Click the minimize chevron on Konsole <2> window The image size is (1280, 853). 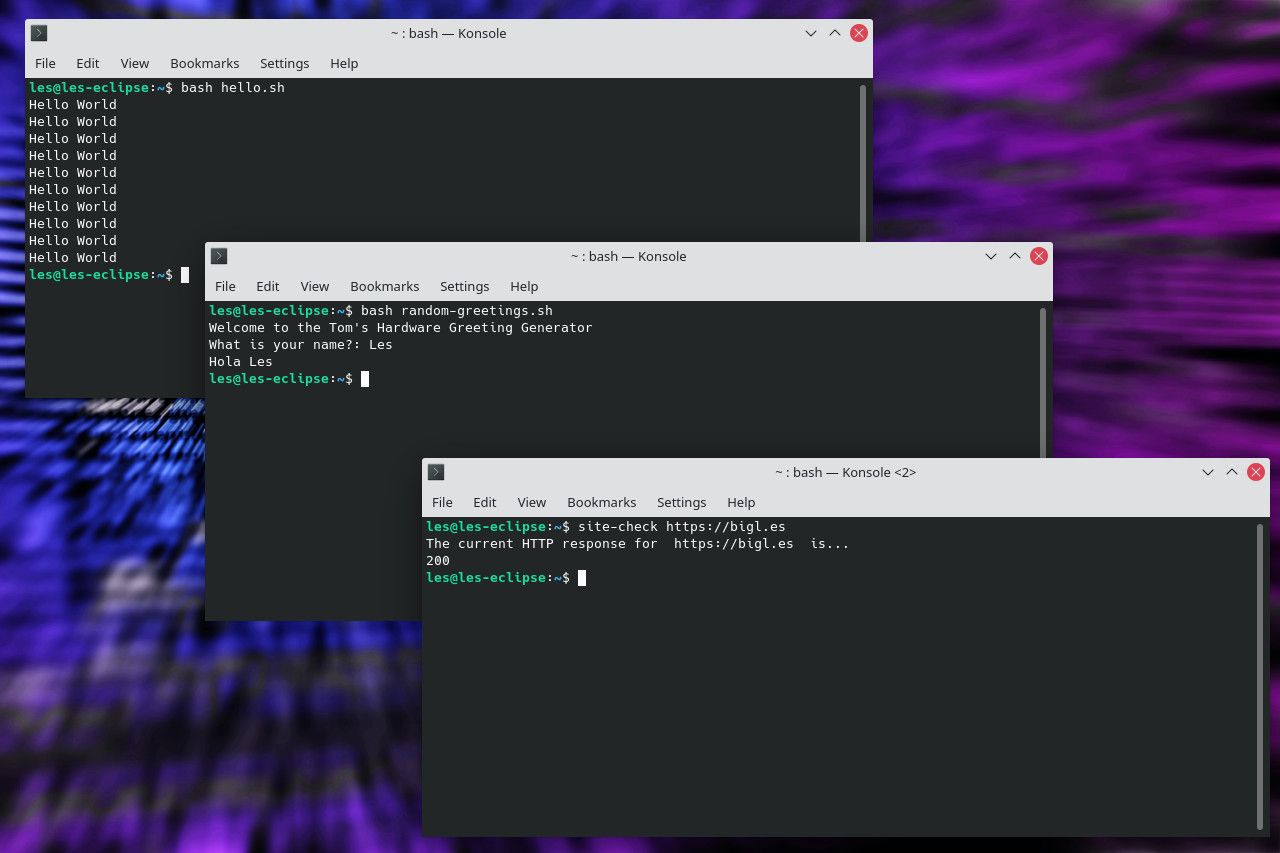tap(1207, 471)
